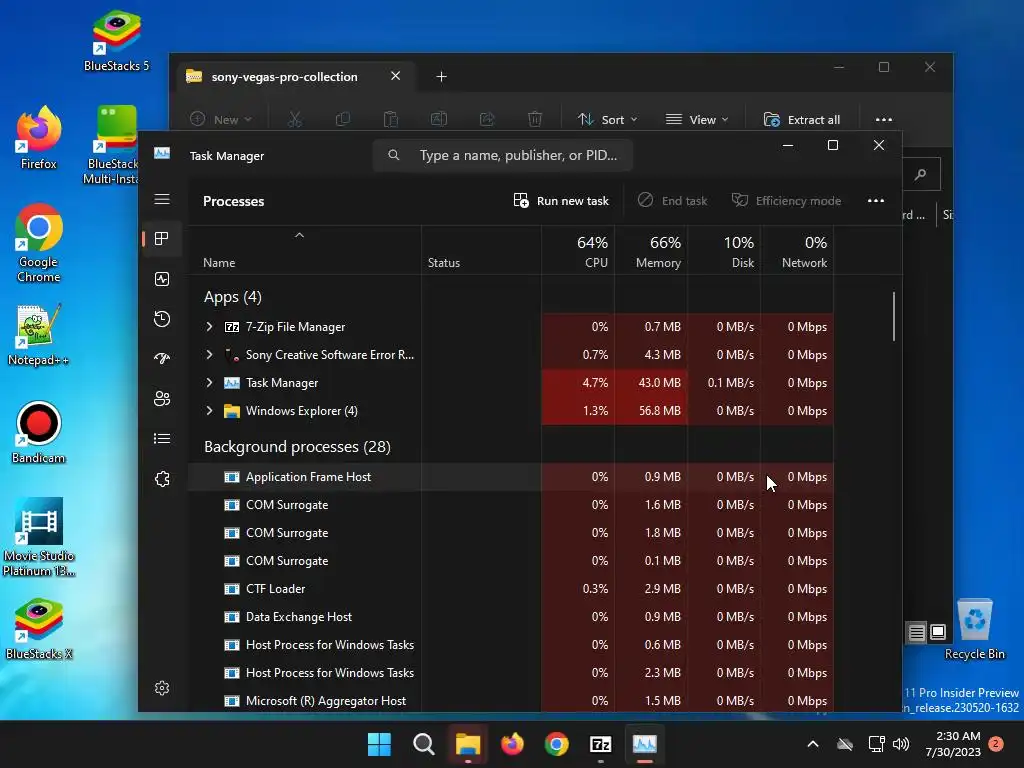Expand Task Manager process group
This screenshot has width=1024, height=768.
pyautogui.click(x=209, y=383)
